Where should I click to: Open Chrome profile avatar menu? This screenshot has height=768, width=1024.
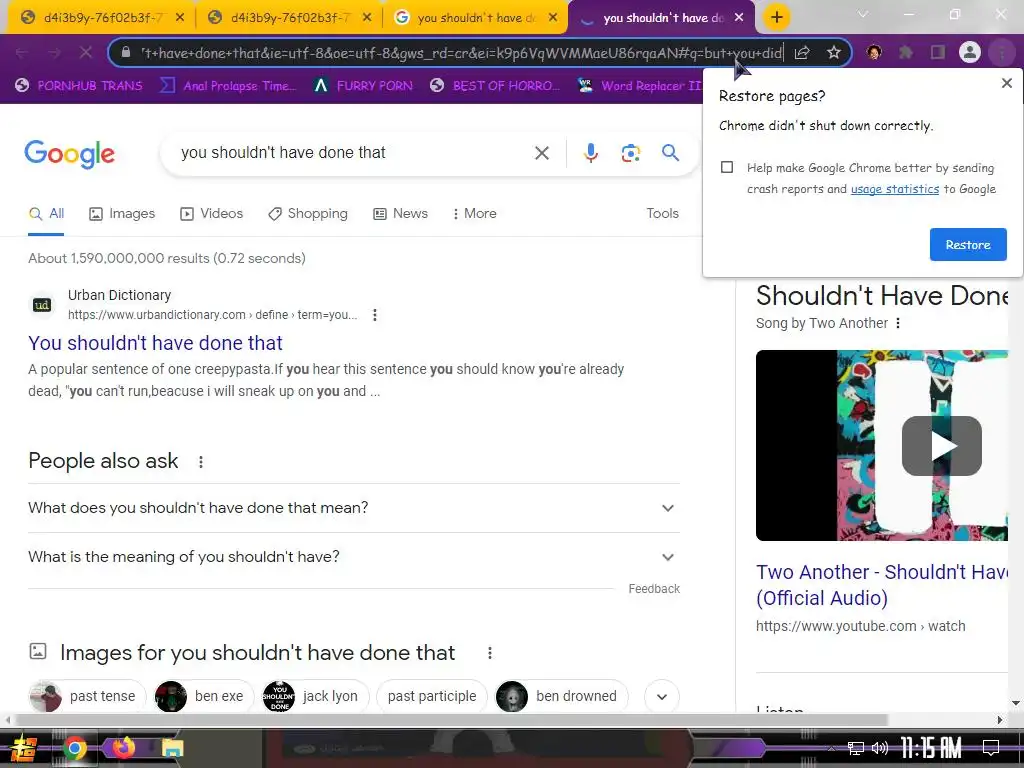970,52
